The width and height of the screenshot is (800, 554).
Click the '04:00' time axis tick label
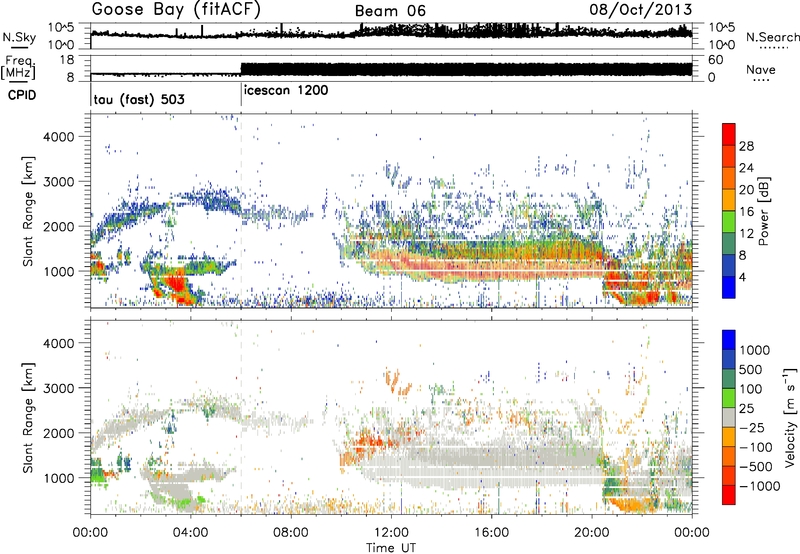190,533
